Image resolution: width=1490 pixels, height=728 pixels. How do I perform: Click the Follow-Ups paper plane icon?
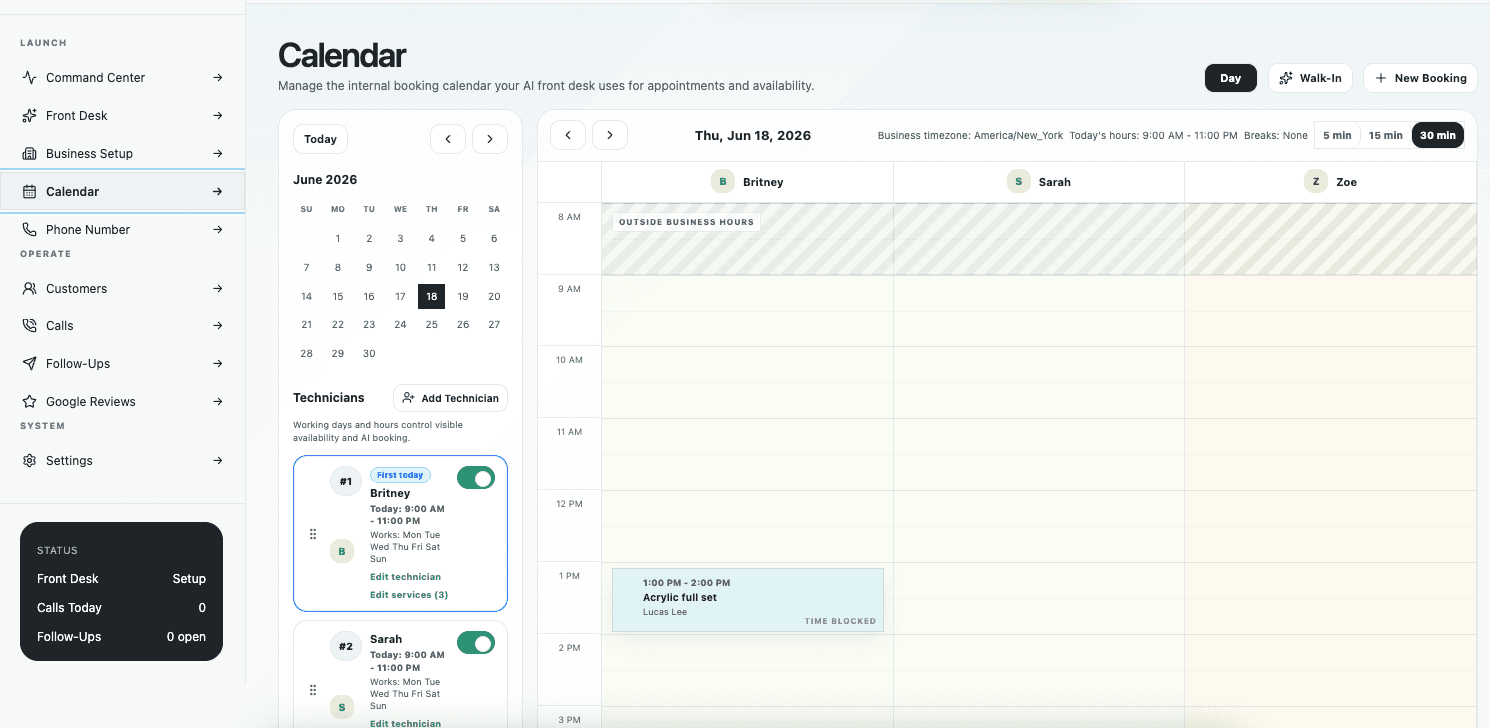(29, 364)
